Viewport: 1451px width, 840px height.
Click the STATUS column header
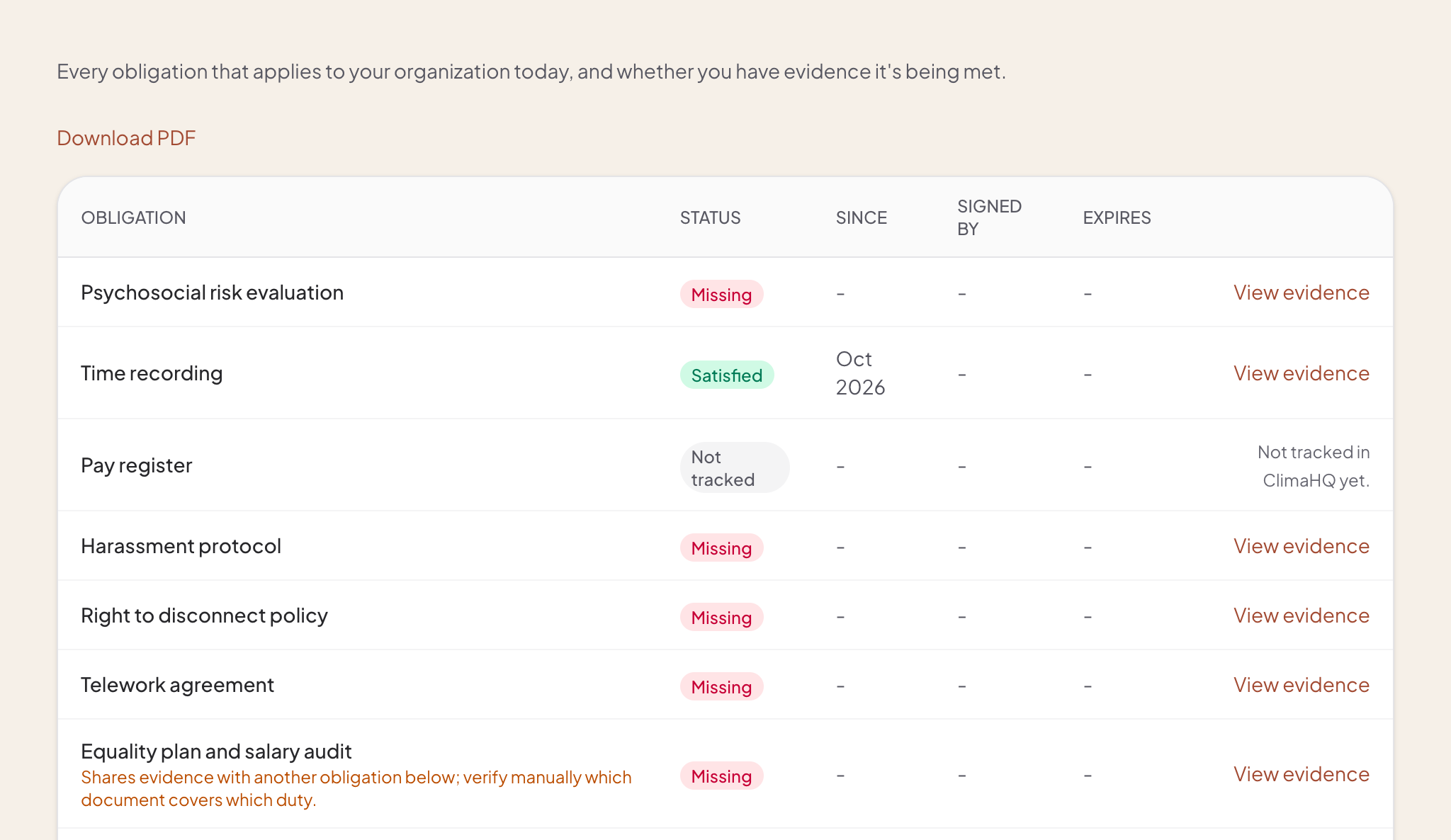pos(710,217)
